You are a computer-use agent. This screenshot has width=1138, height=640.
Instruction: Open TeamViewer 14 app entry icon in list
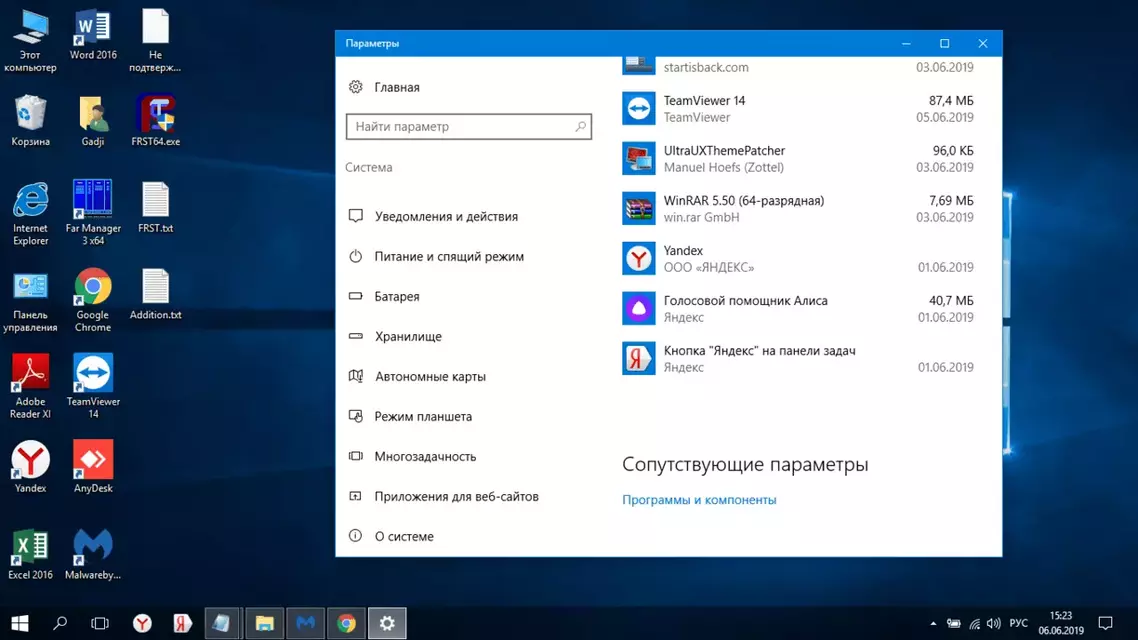pos(639,108)
